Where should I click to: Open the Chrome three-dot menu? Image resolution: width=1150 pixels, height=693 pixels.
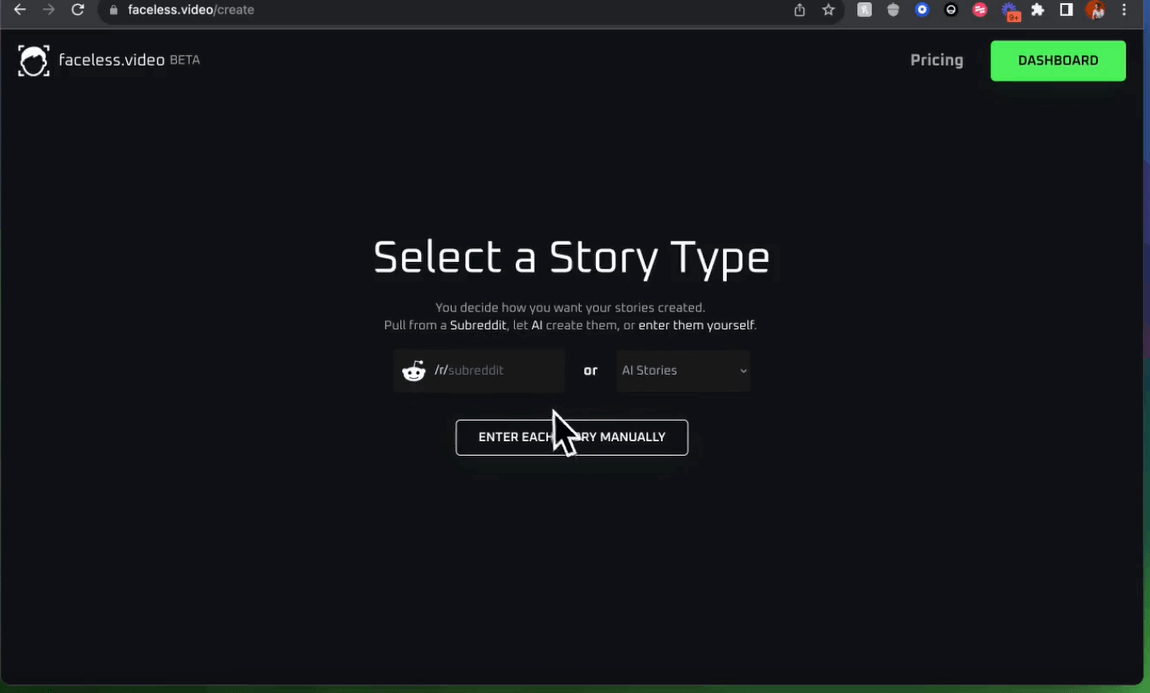(1125, 10)
